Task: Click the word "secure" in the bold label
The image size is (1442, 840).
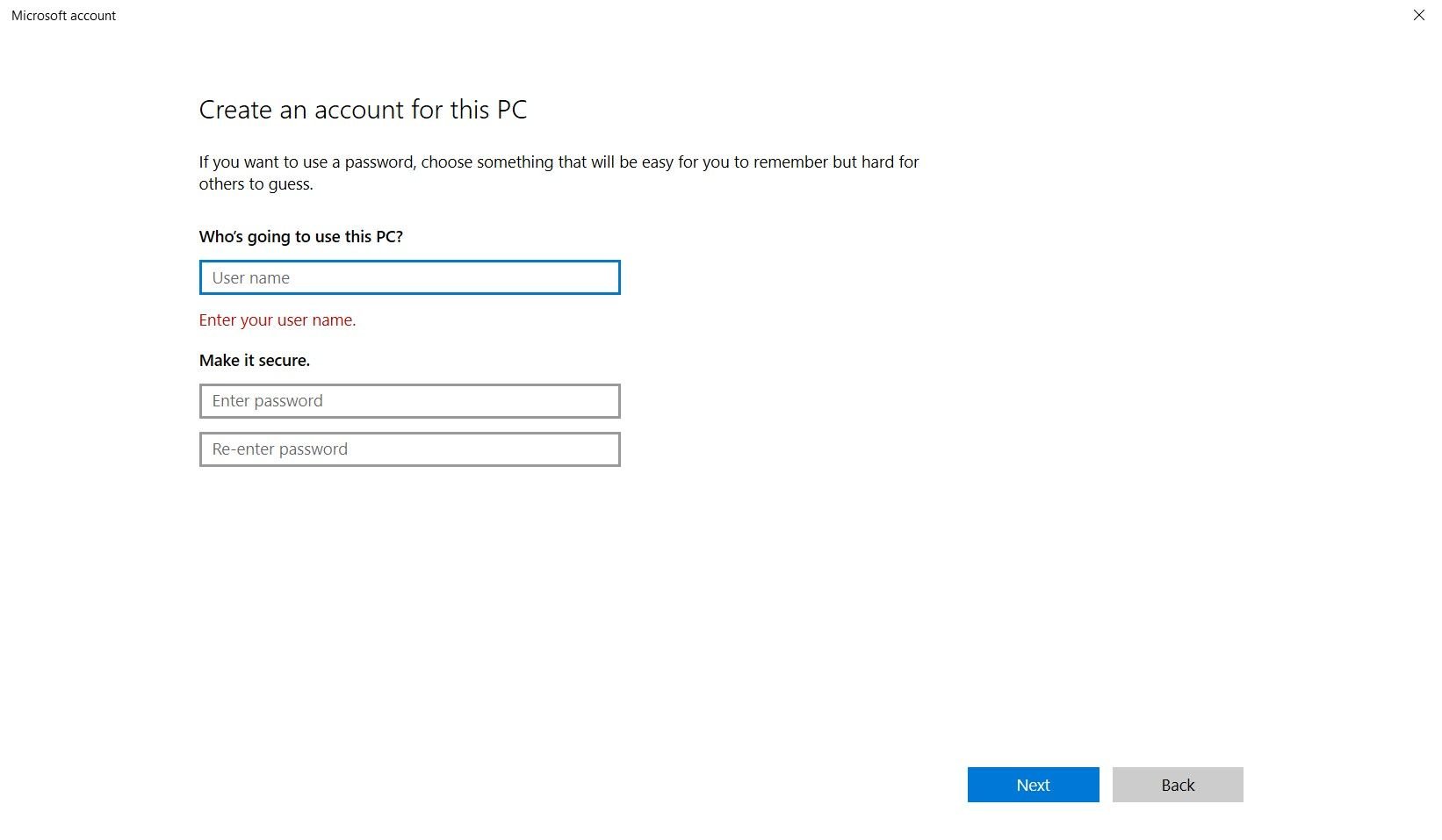Action: pos(284,361)
